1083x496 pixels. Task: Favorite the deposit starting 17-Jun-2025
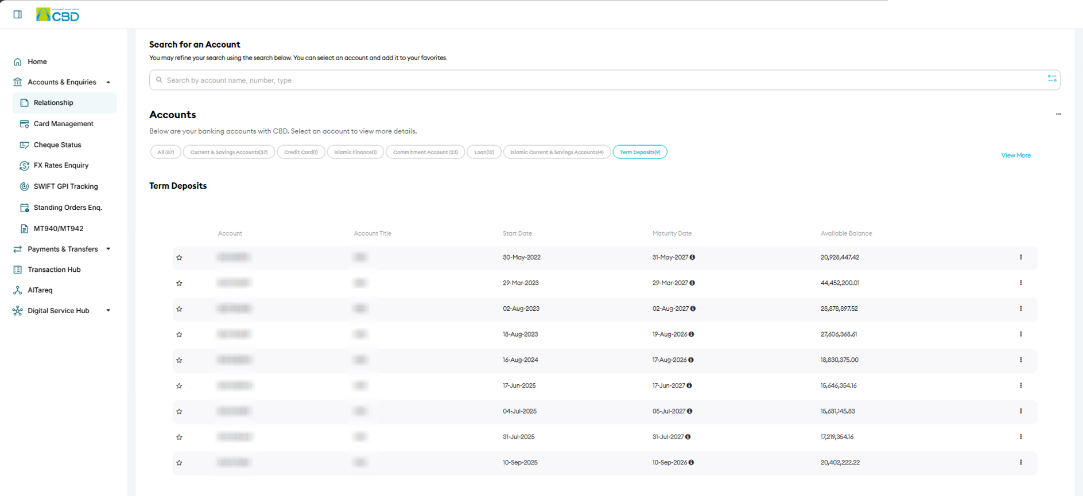pos(179,385)
